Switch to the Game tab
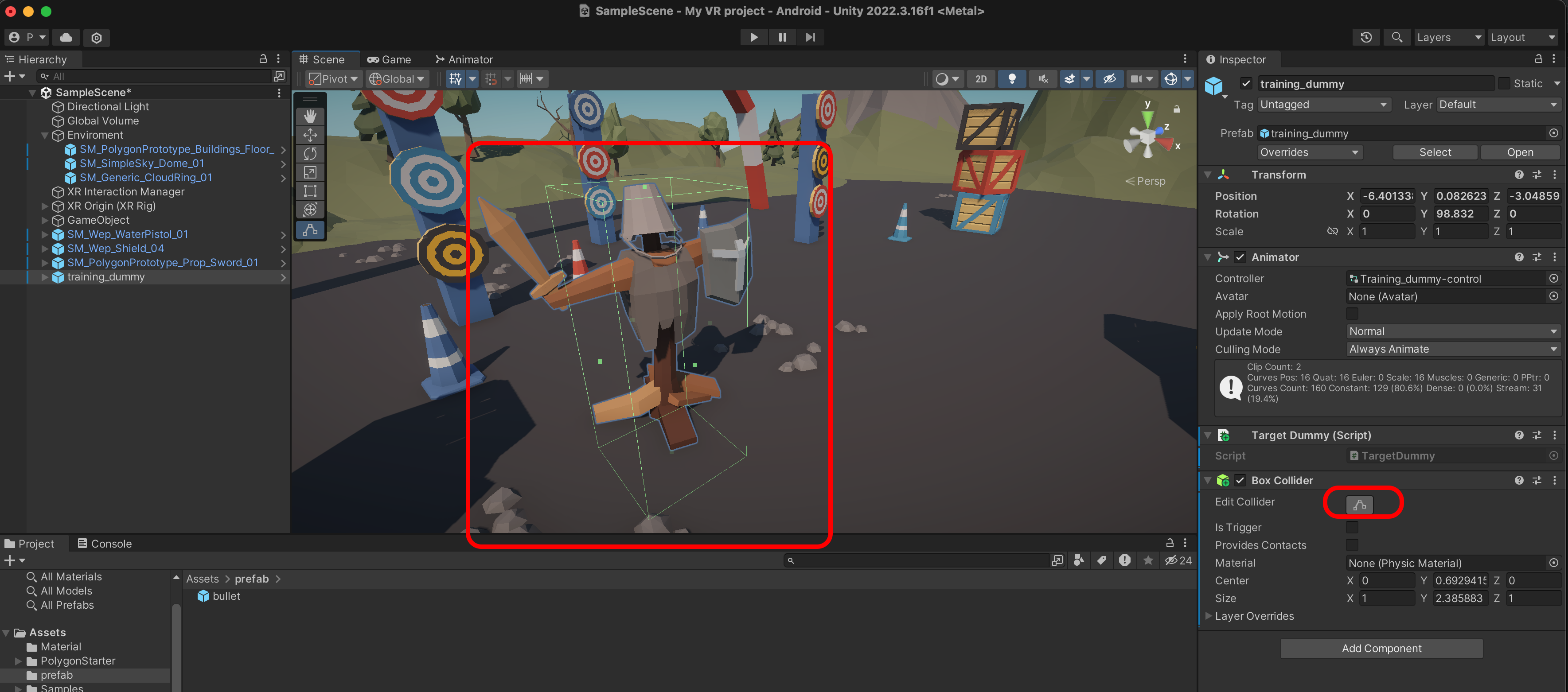The image size is (1568, 692). tap(389, 59)
